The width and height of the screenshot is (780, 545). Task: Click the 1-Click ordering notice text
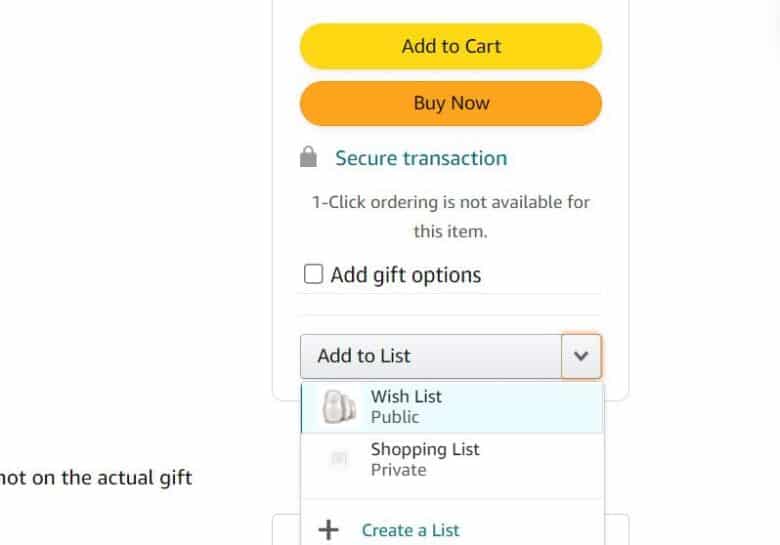pos(451,202)
